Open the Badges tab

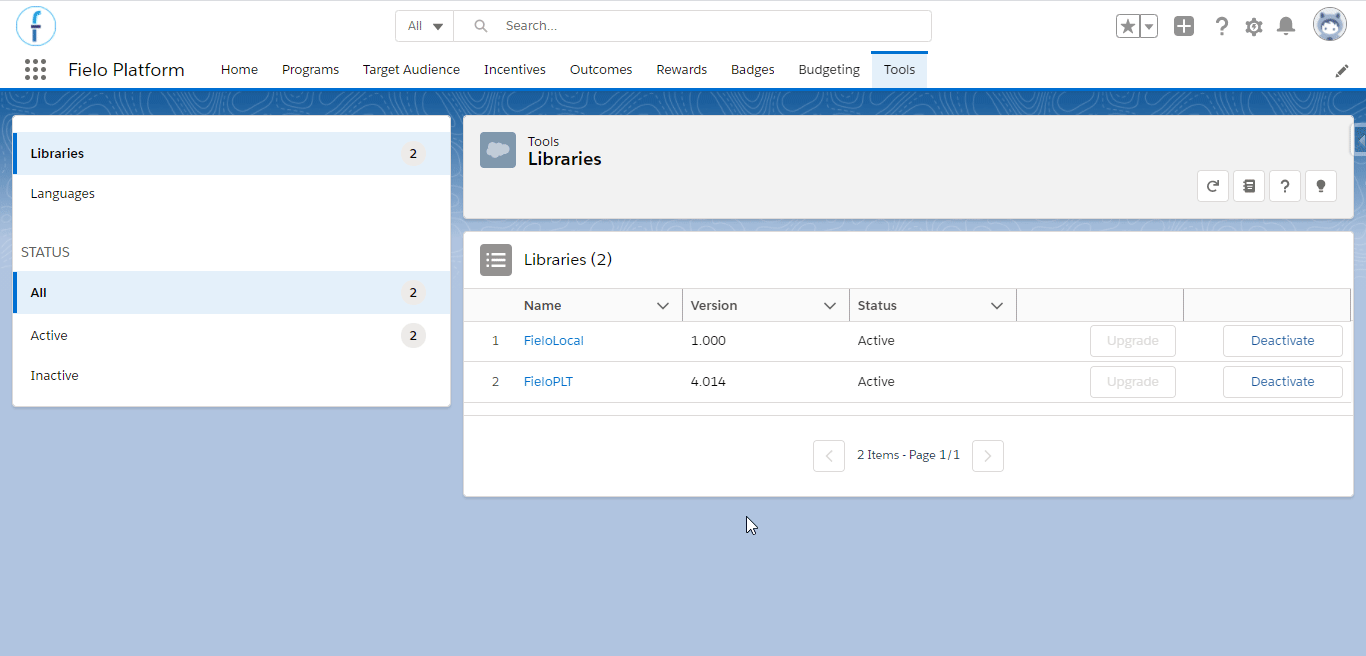[753, 70]
